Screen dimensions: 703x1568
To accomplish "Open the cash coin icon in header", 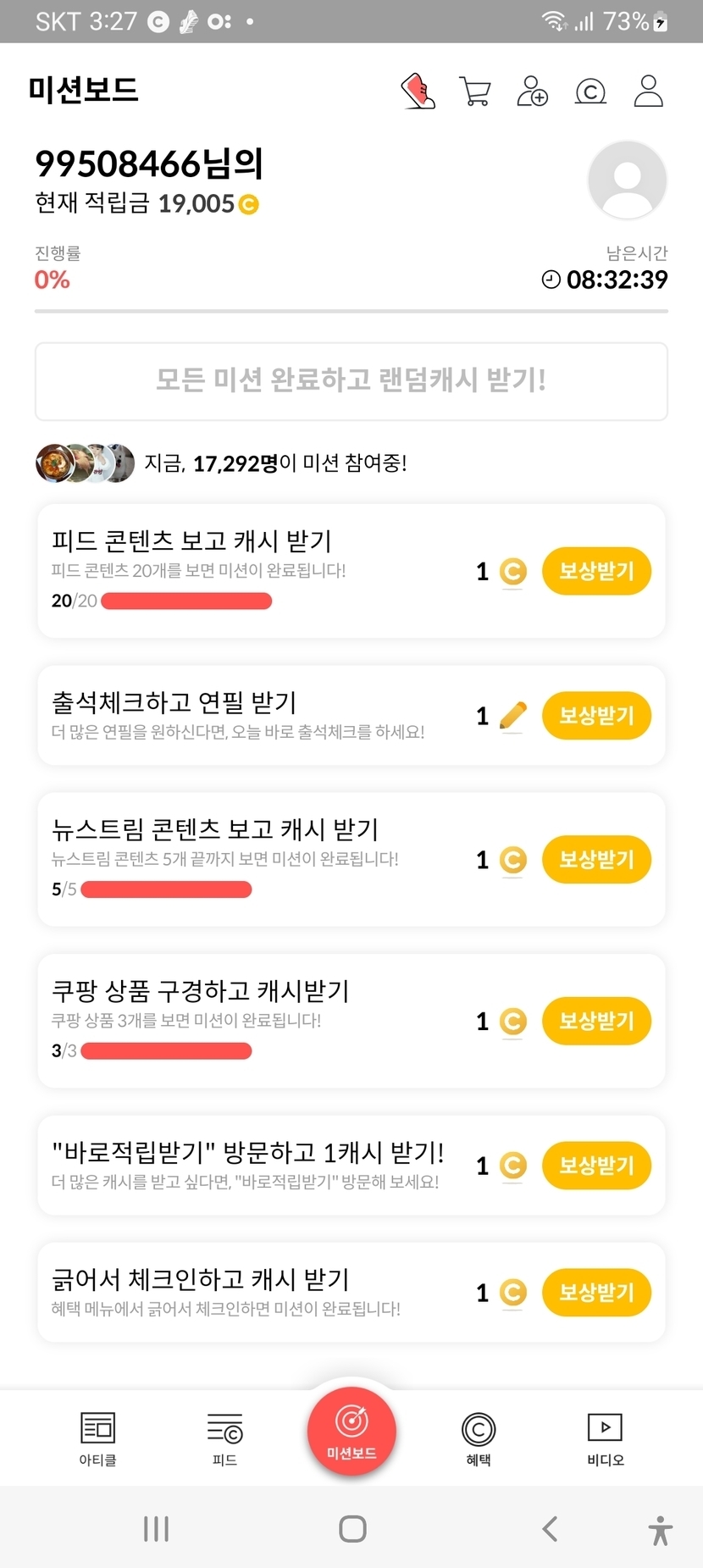I will pos(590,91).
